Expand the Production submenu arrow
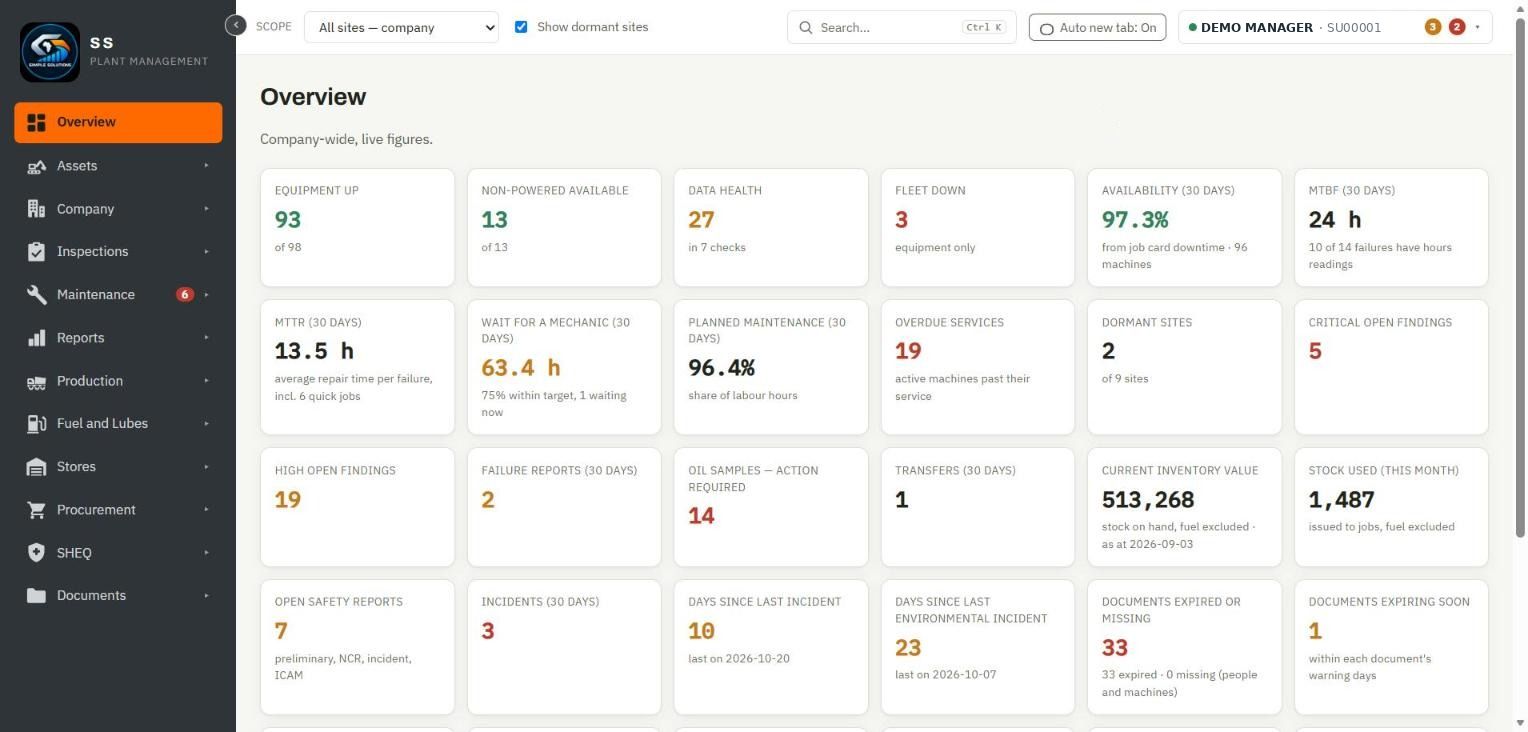1528x732 pixels. click(x=207, y=381)
